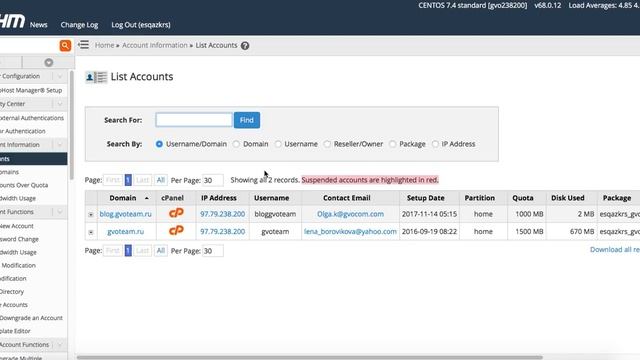Click bottom pagination All button
This screenshot has height=360, width=640.
point(161,251)
